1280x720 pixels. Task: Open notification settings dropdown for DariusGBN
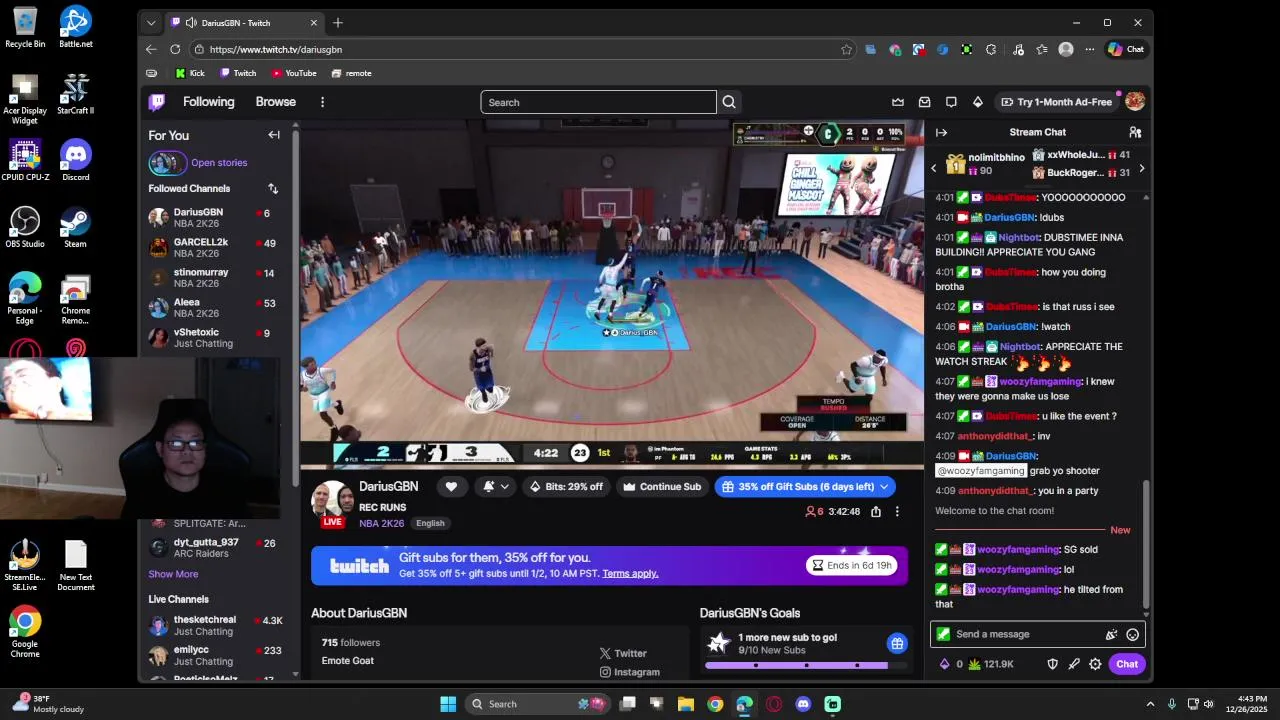(496, 487)
